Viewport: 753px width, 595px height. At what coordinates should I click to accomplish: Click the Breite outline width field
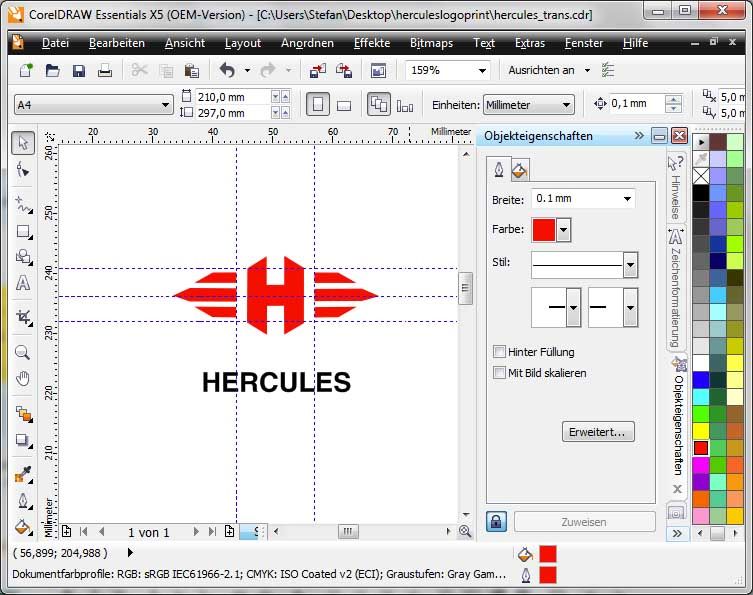582,198
